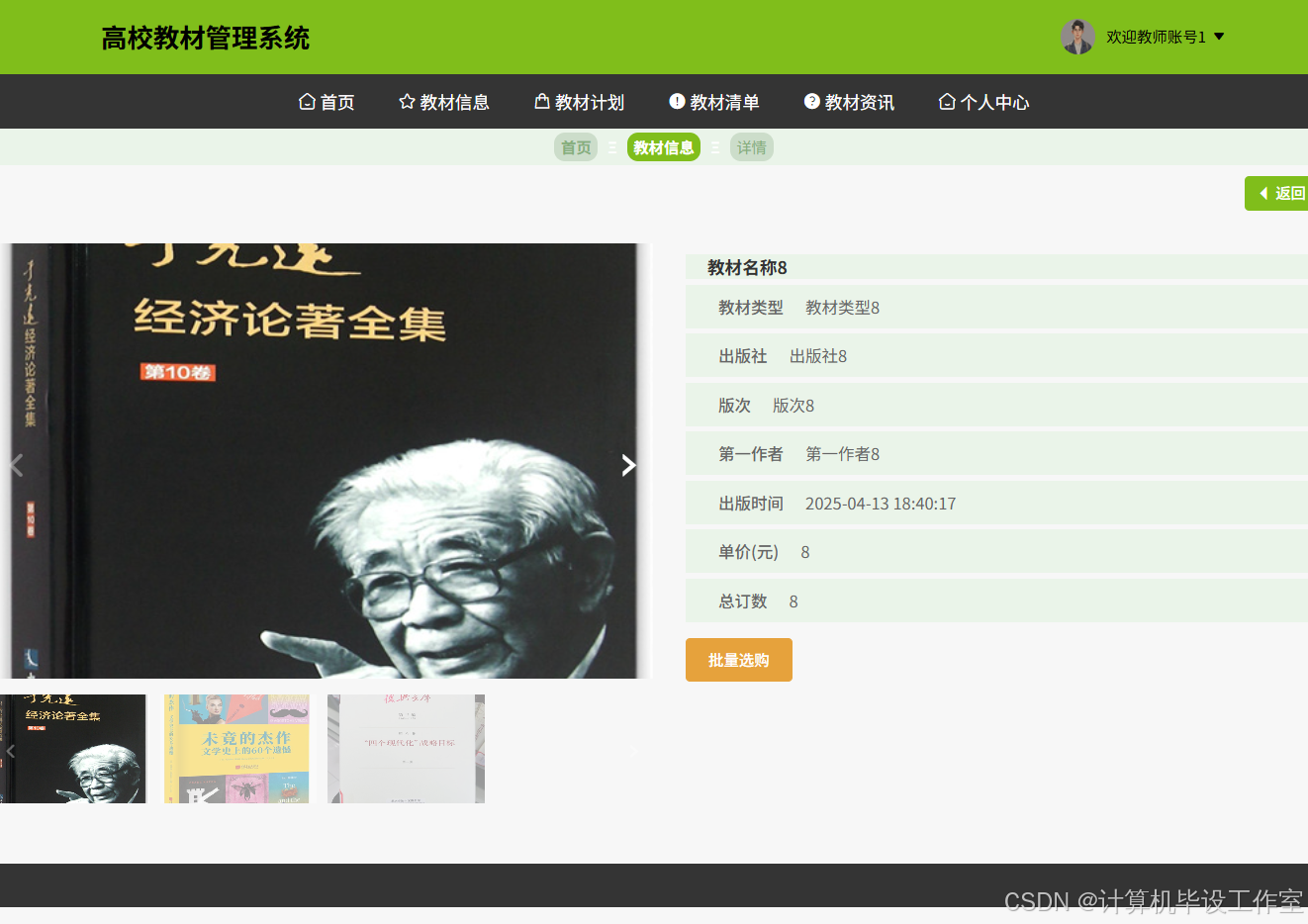Click the 教材类型8 value
Image resolution: width=1308 pixels, height=924 pixels.
[x=842, y=308]
